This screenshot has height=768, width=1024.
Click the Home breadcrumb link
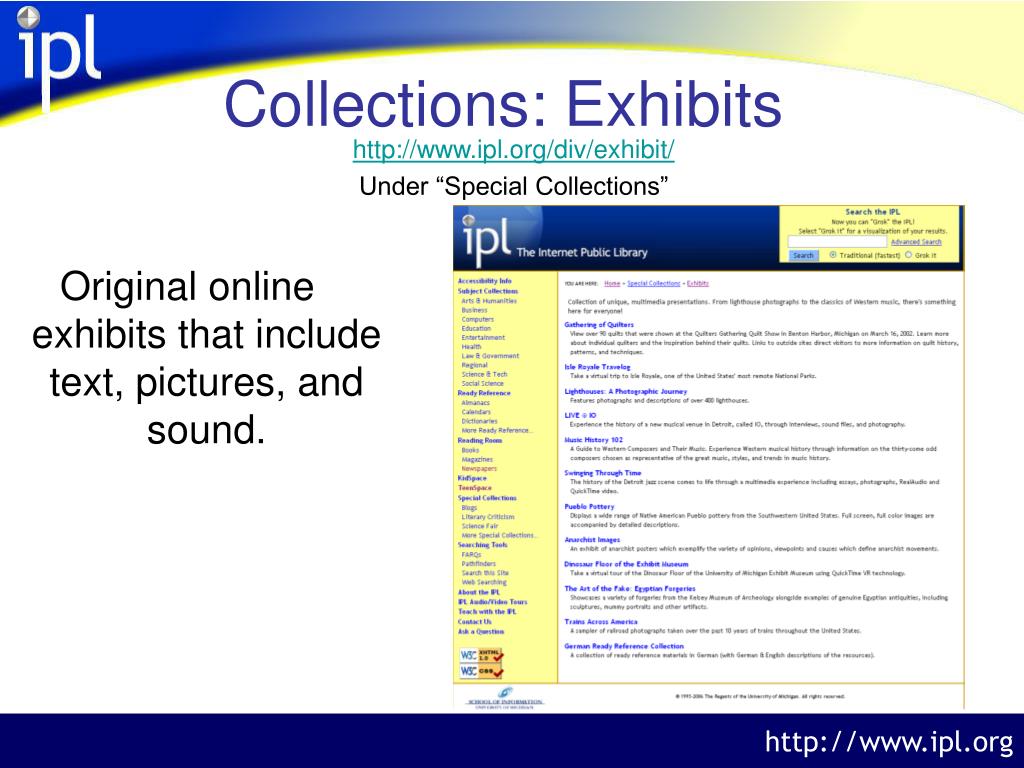tap(612, 283)
